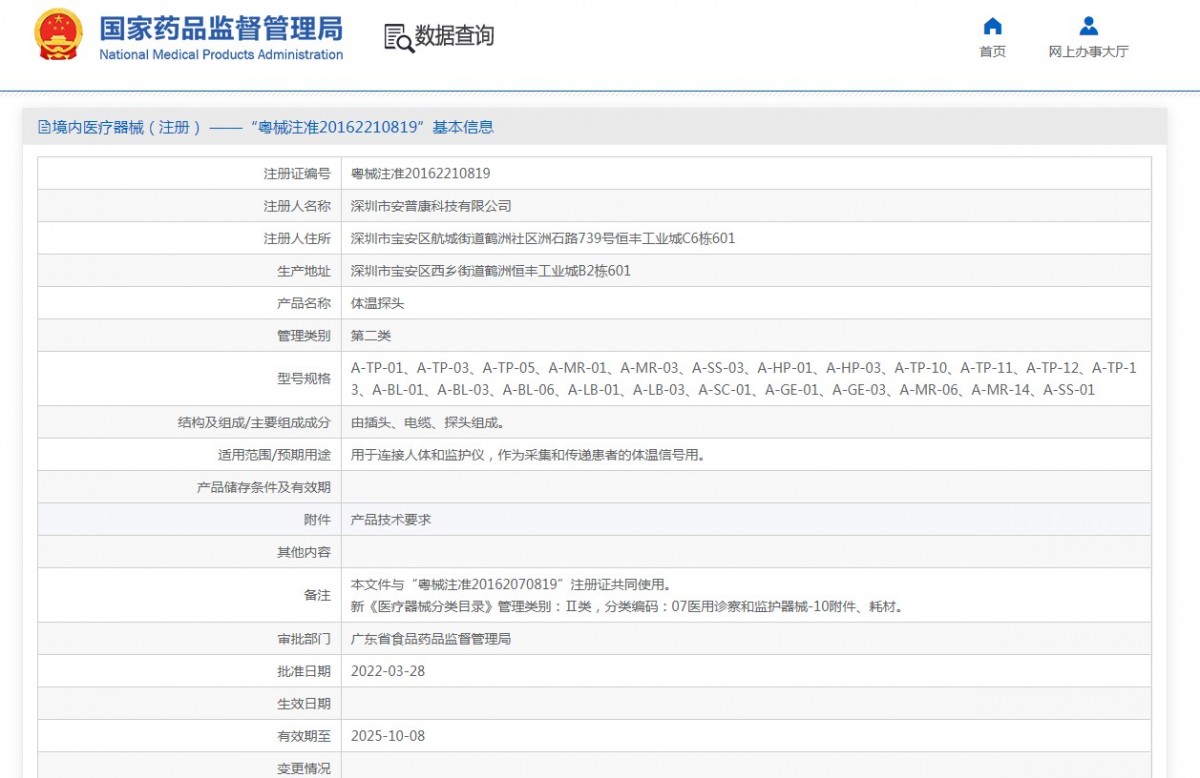
Task: Click the National Medical Products Administration subtitle
Action: pos(221,55)
